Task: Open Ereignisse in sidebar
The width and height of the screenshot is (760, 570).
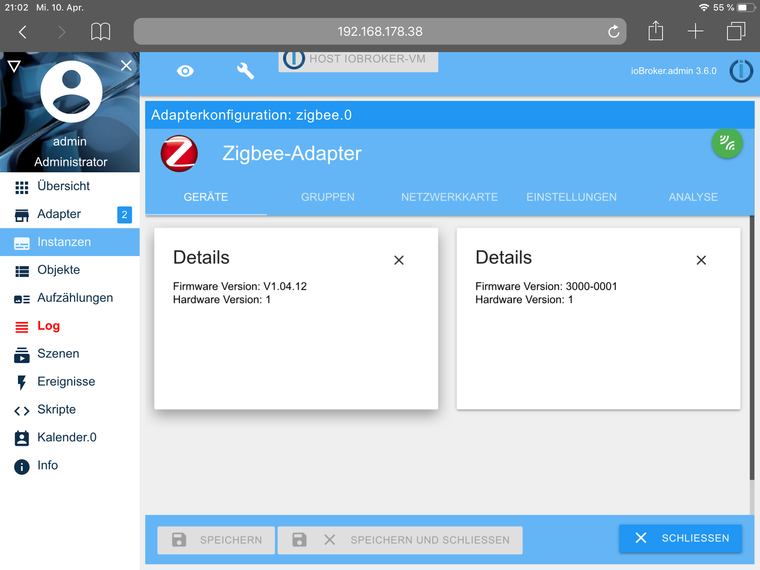Action: point(70,382)
